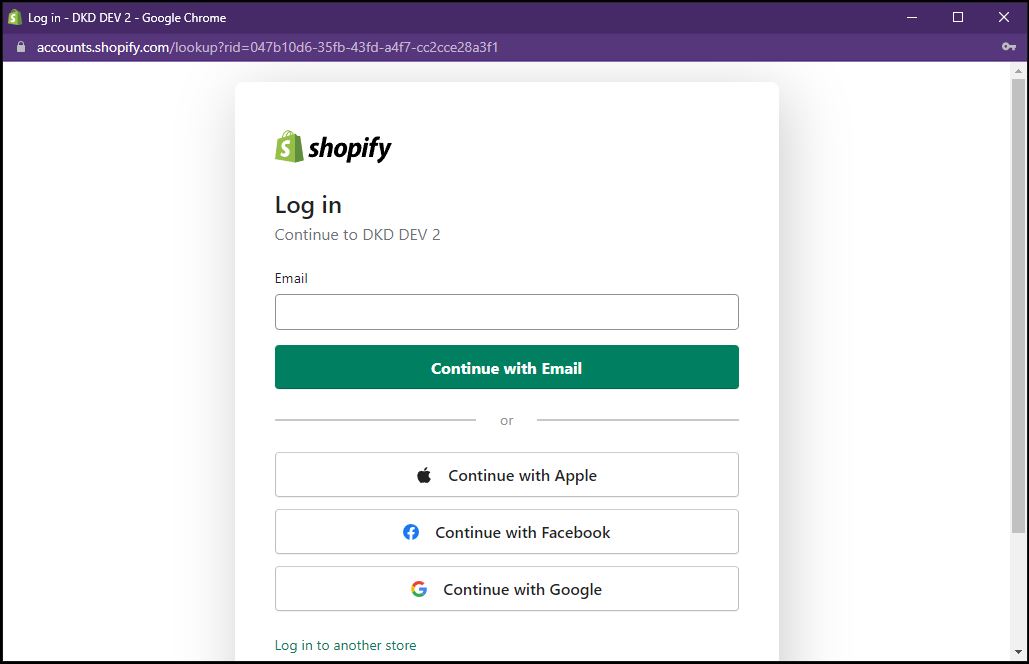Open the Log in to another store link

click(345, 645)
